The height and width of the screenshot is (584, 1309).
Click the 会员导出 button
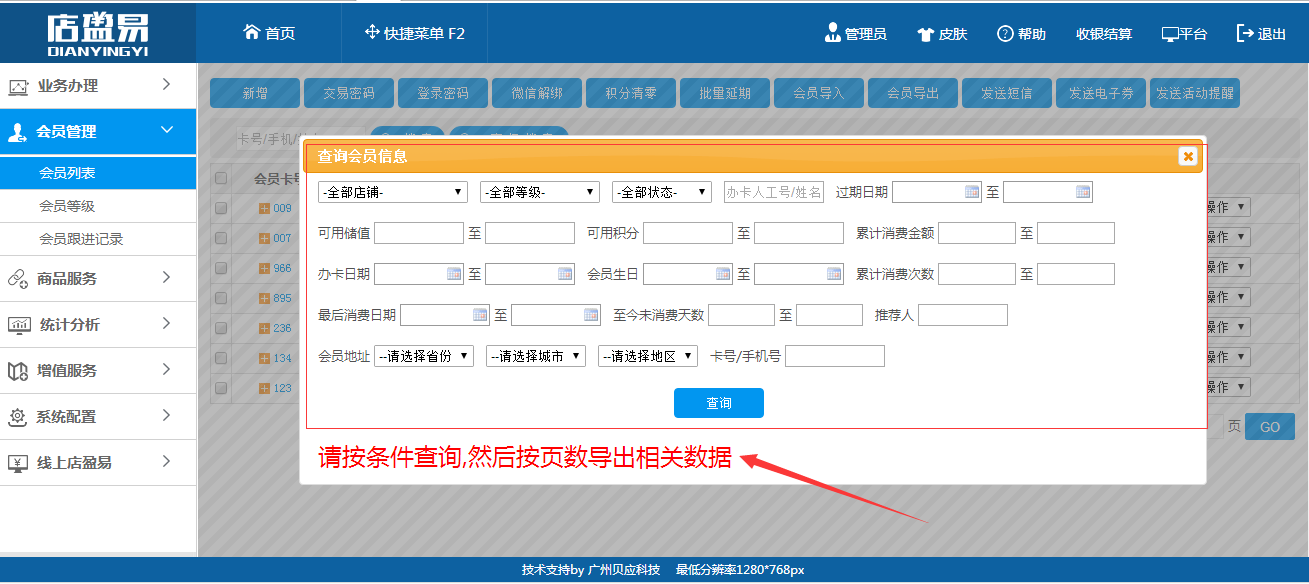pyautogui.click(x=913, y=93)
